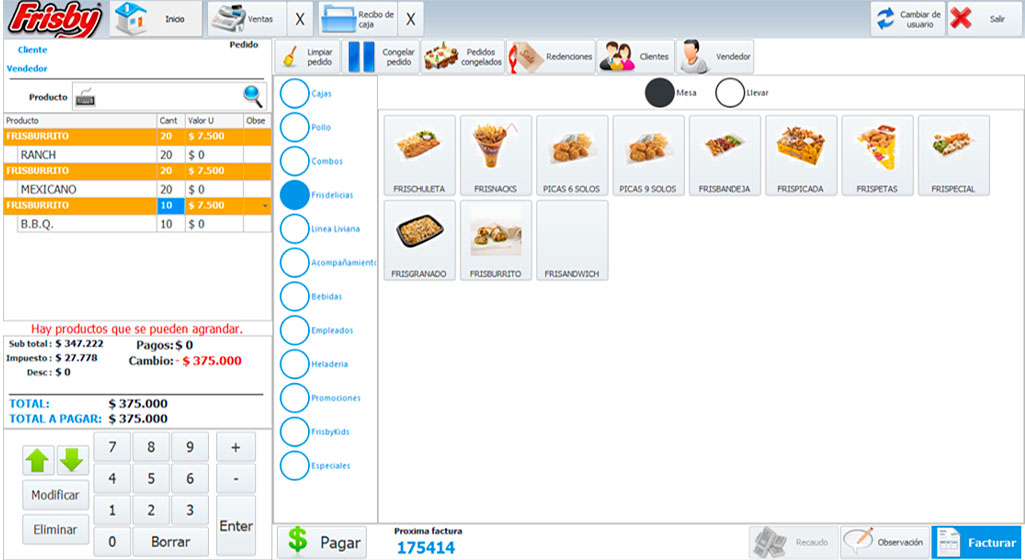
Task: Select the FrisbyKids category
Action: click(x=315, y=432)
